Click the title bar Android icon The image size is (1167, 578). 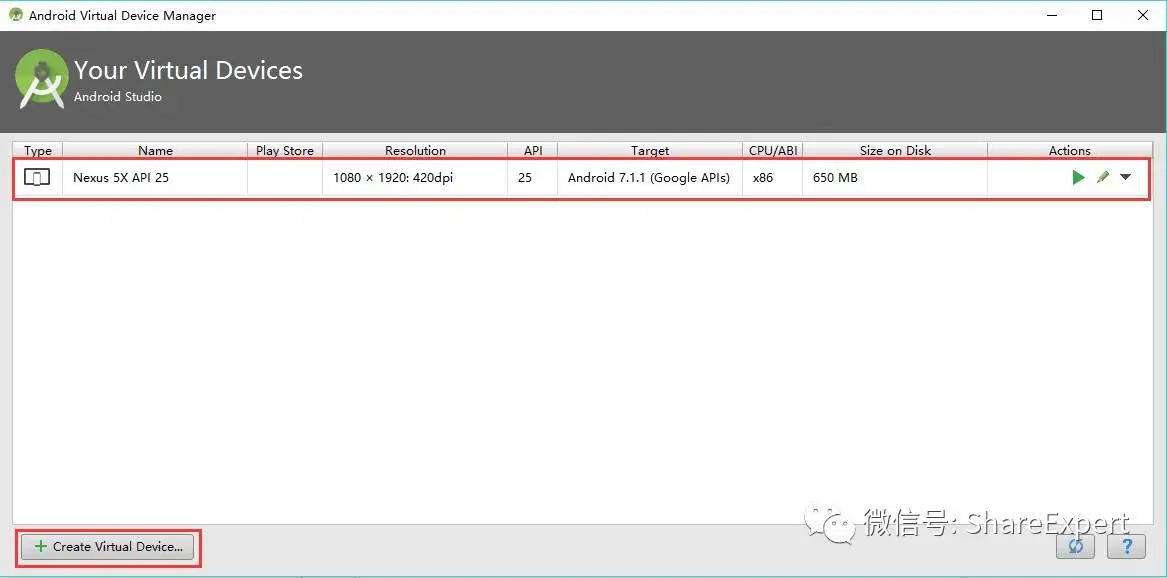(16, 14)
